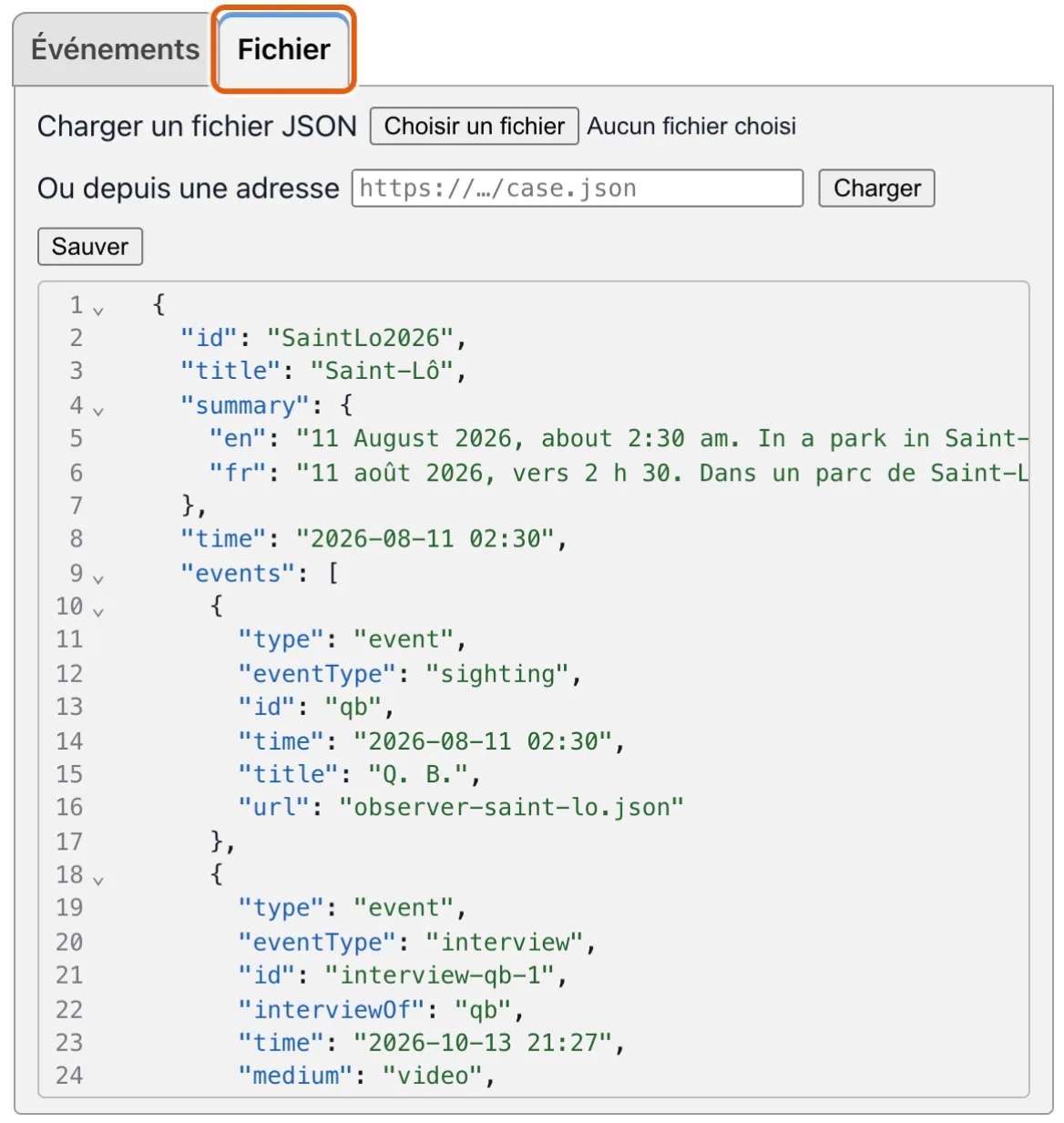
Task: Select the Fichier tab
Action: pos(284,49)
